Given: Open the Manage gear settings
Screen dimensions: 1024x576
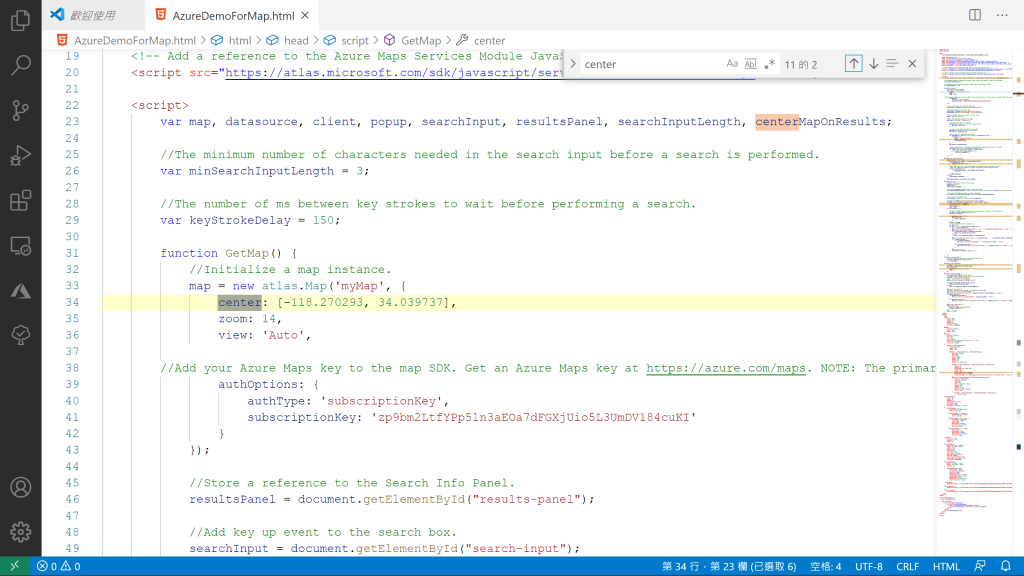Looking at the screenshot, I should tap(20, 532).
